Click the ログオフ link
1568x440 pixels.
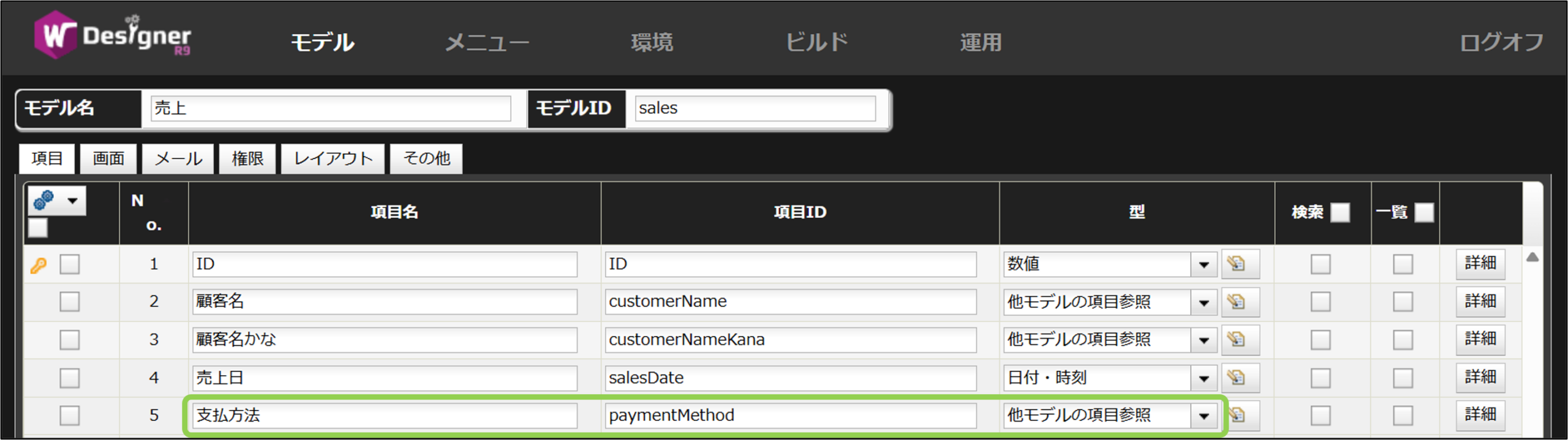tap(1501, 42)
